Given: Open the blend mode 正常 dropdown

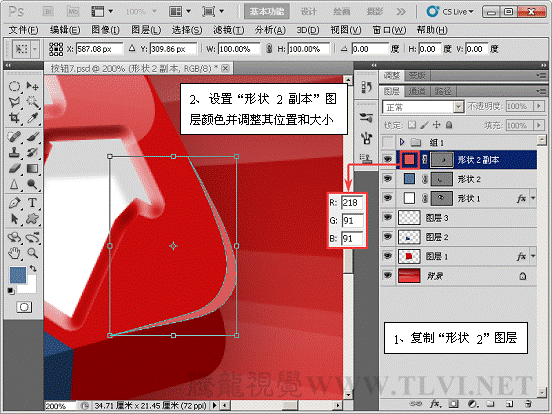Looking at the screenshot, I should pyautogui.click(x=458, y=107).
